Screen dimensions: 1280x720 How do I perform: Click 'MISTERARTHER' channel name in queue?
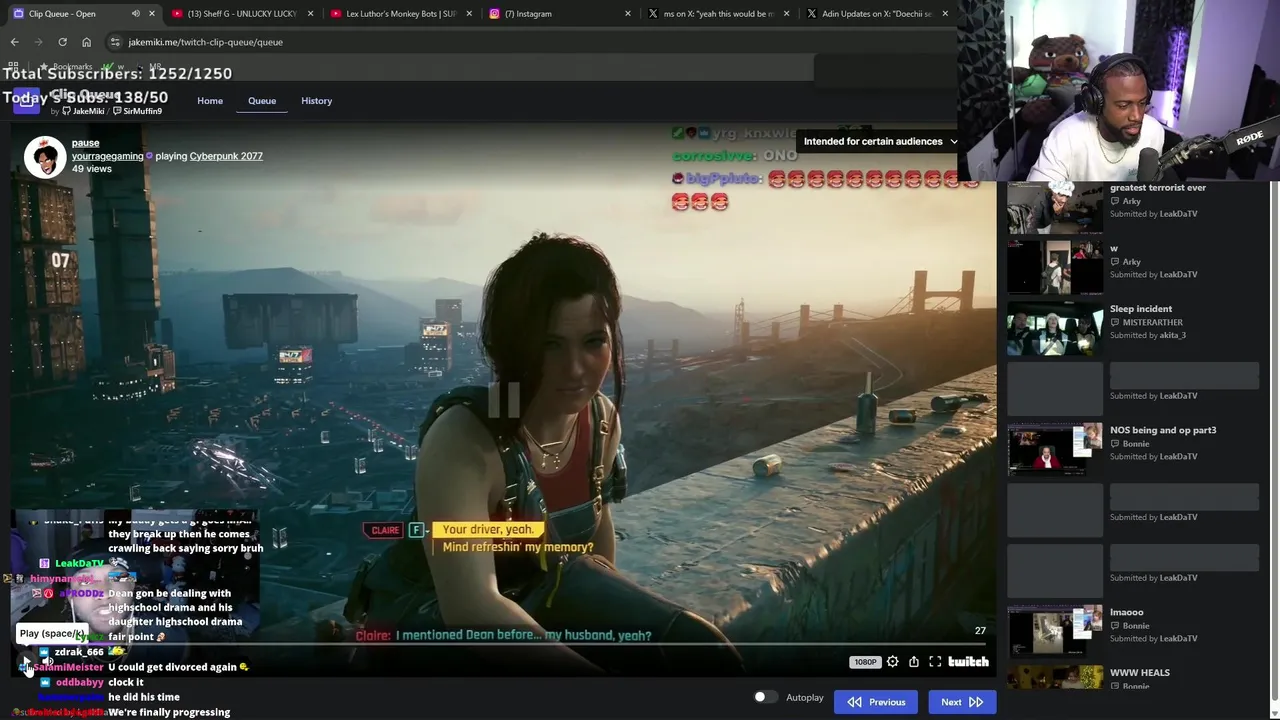(x=1152, y=322)
